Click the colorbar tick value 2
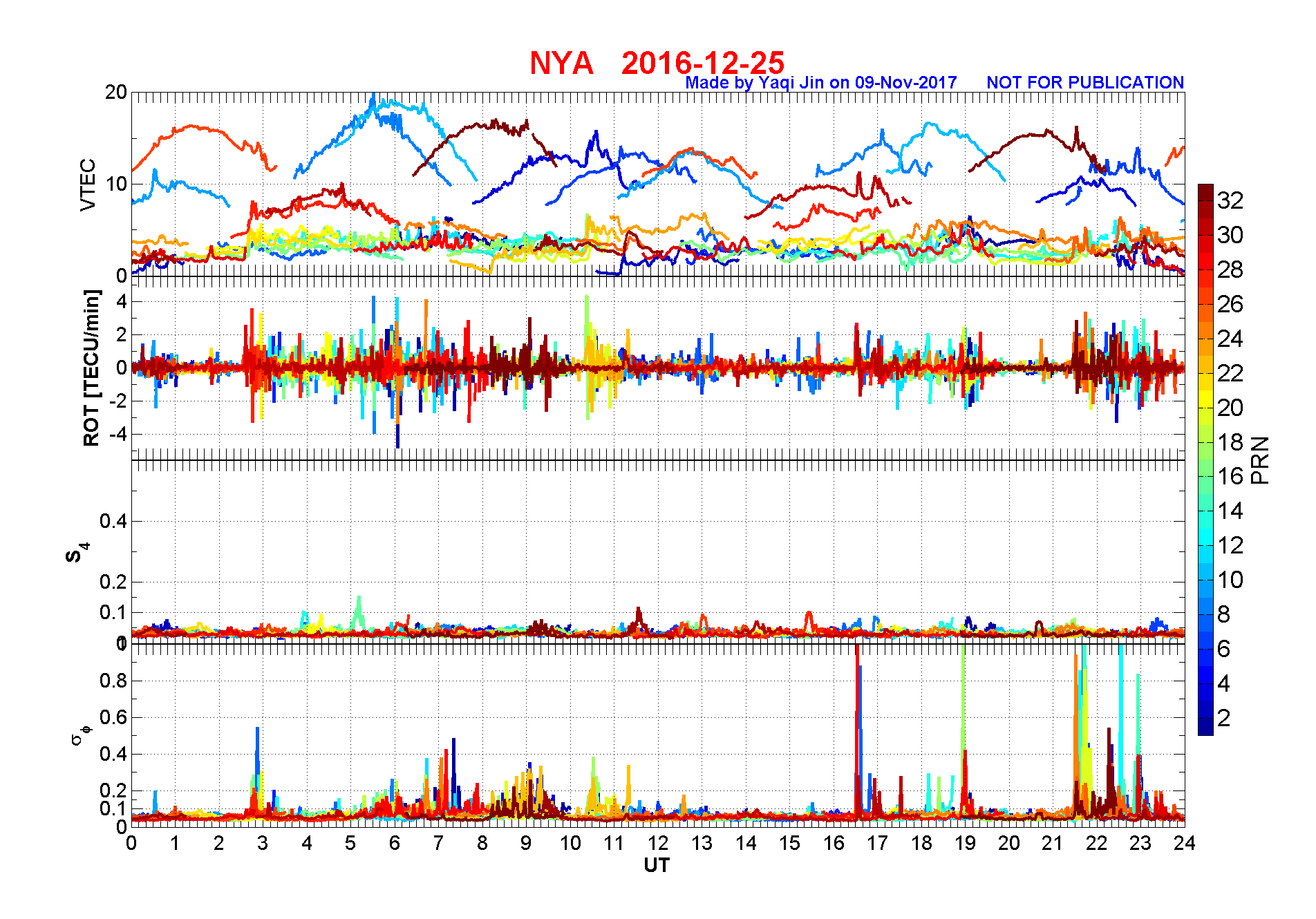 [1224, 718]
